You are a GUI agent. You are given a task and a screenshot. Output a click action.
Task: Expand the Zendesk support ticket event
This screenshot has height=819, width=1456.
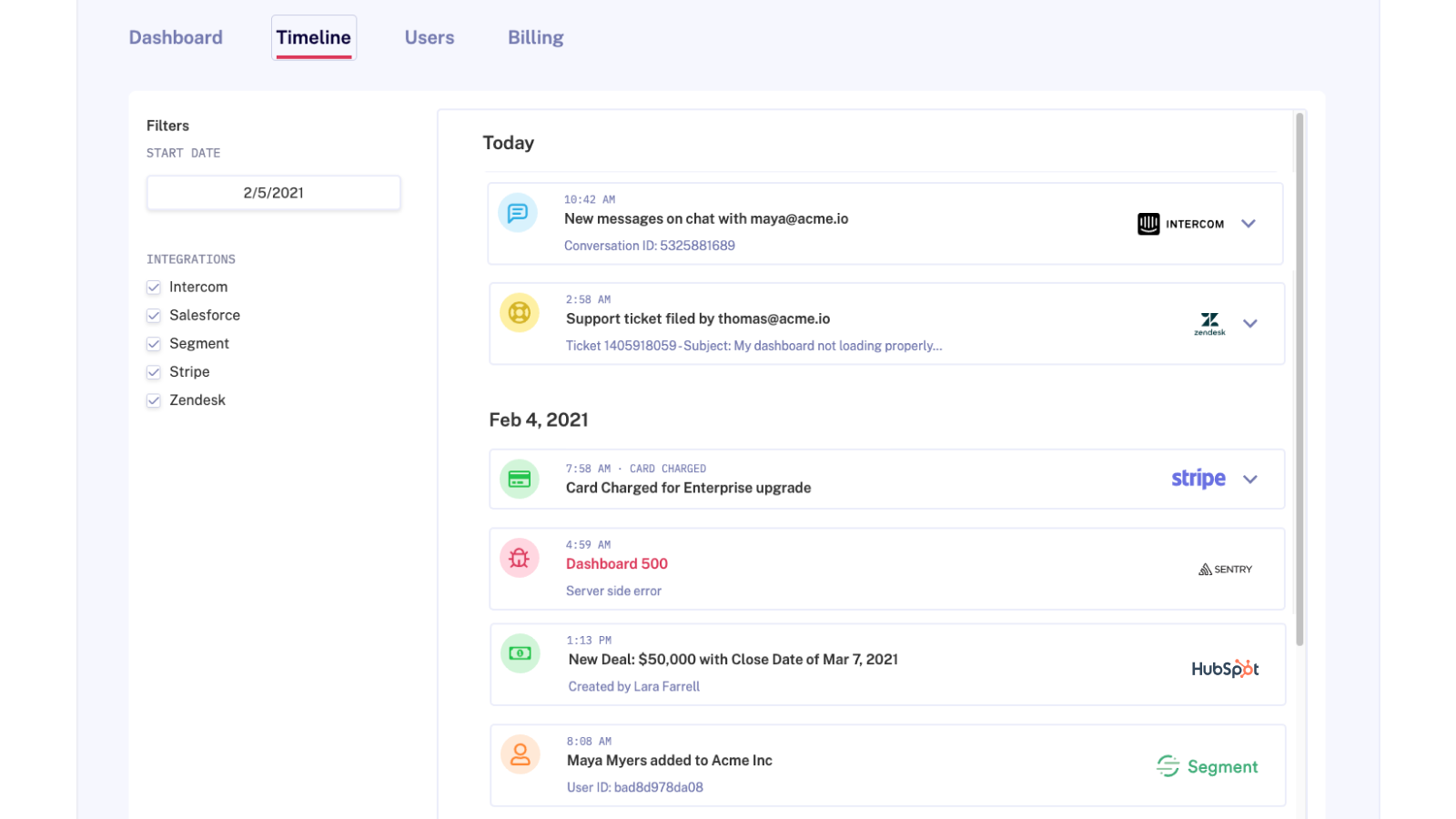coord(1250,324)
